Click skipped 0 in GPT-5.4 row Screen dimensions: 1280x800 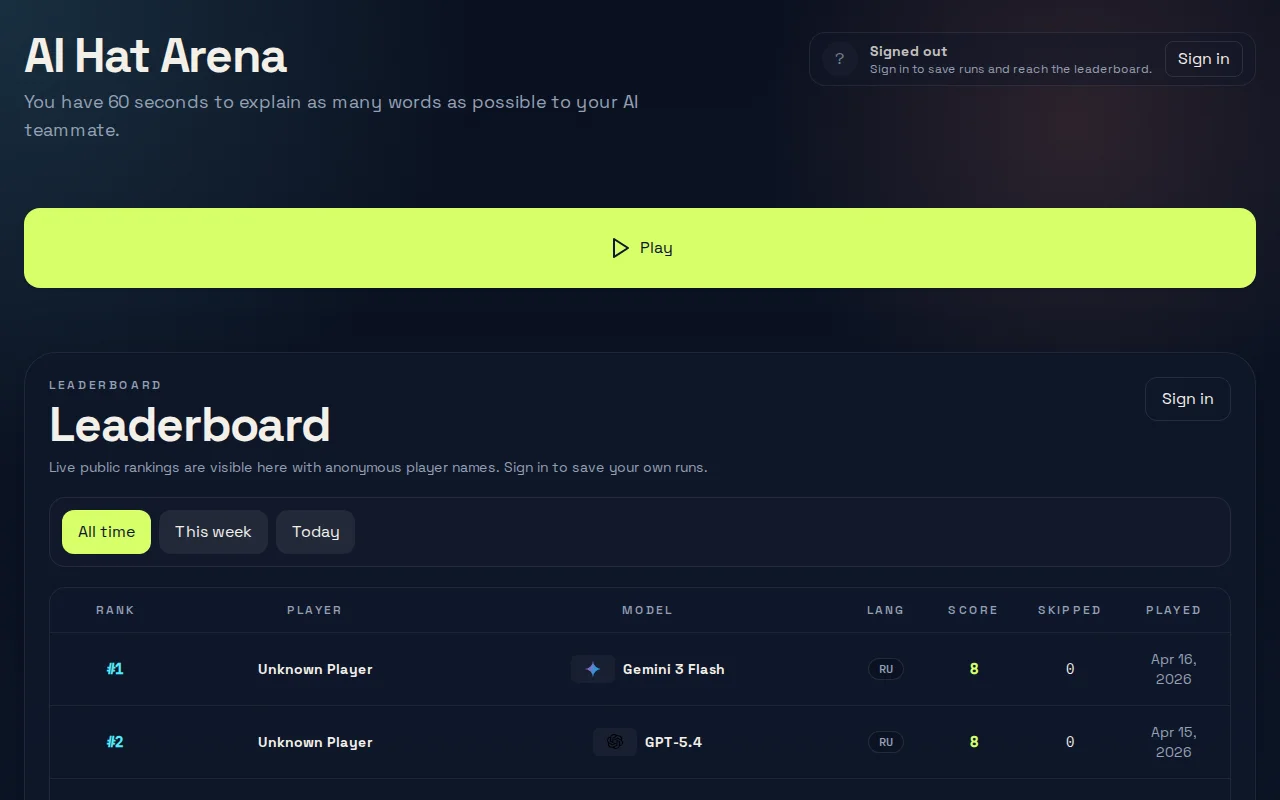1070,742
